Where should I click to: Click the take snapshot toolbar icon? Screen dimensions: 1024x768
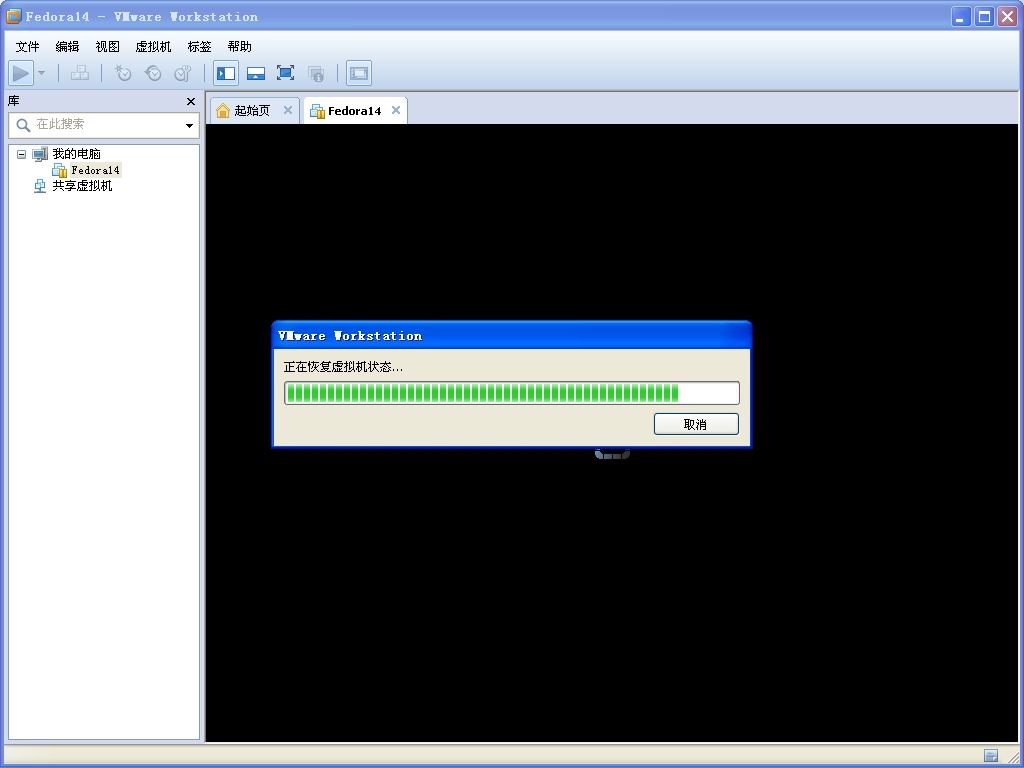(123, 73)
